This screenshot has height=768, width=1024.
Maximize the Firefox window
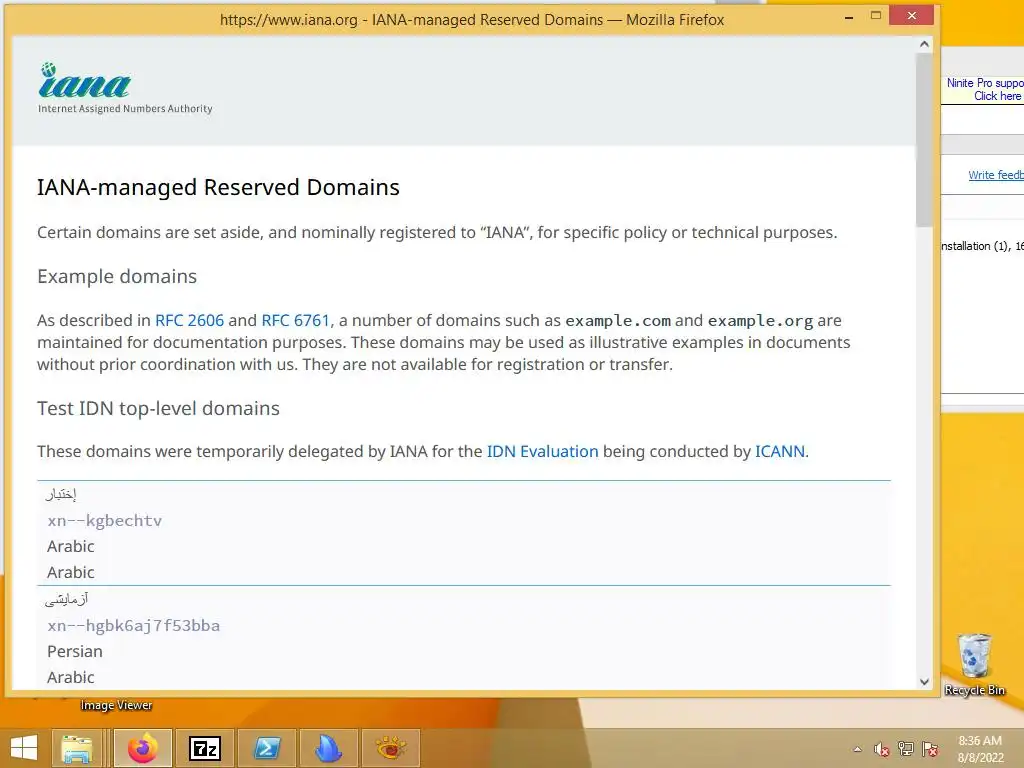pos(876,16)
